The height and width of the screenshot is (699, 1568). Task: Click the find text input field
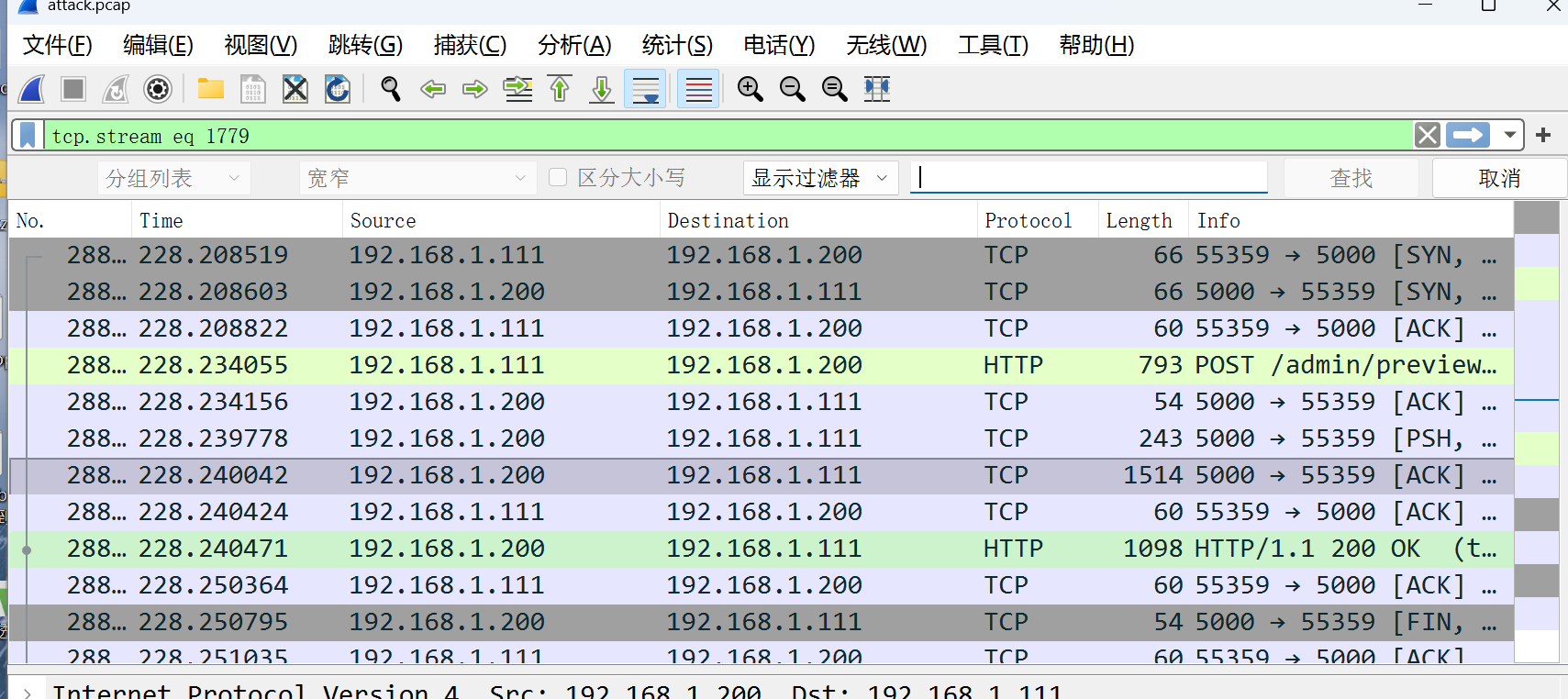tap(1088, 177)
